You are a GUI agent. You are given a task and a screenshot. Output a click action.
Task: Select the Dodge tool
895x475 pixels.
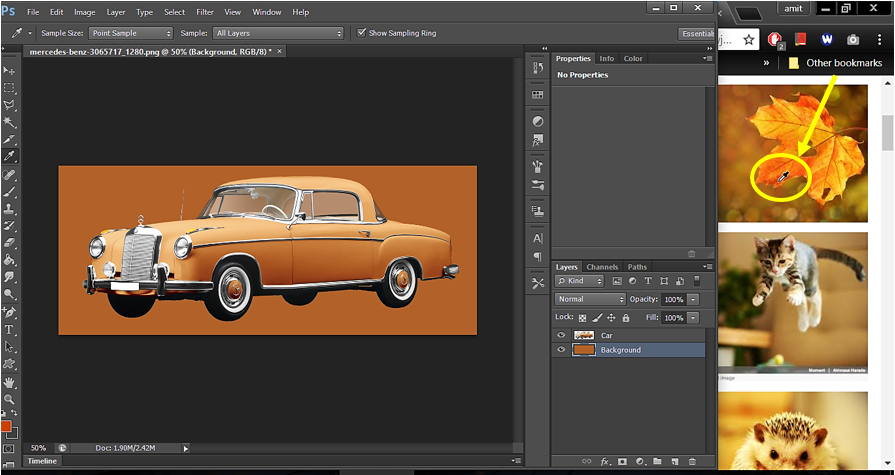pos(9,295)
